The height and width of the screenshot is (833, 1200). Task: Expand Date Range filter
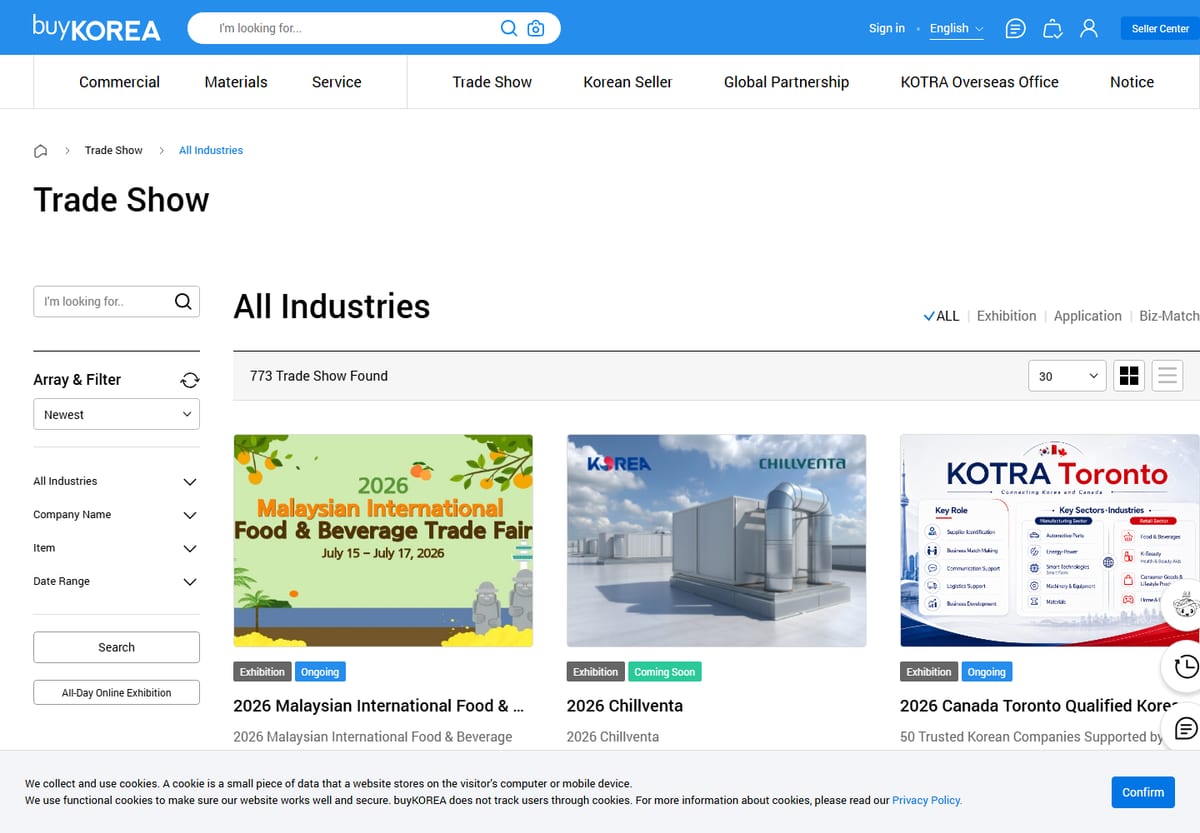click(116, 581)
